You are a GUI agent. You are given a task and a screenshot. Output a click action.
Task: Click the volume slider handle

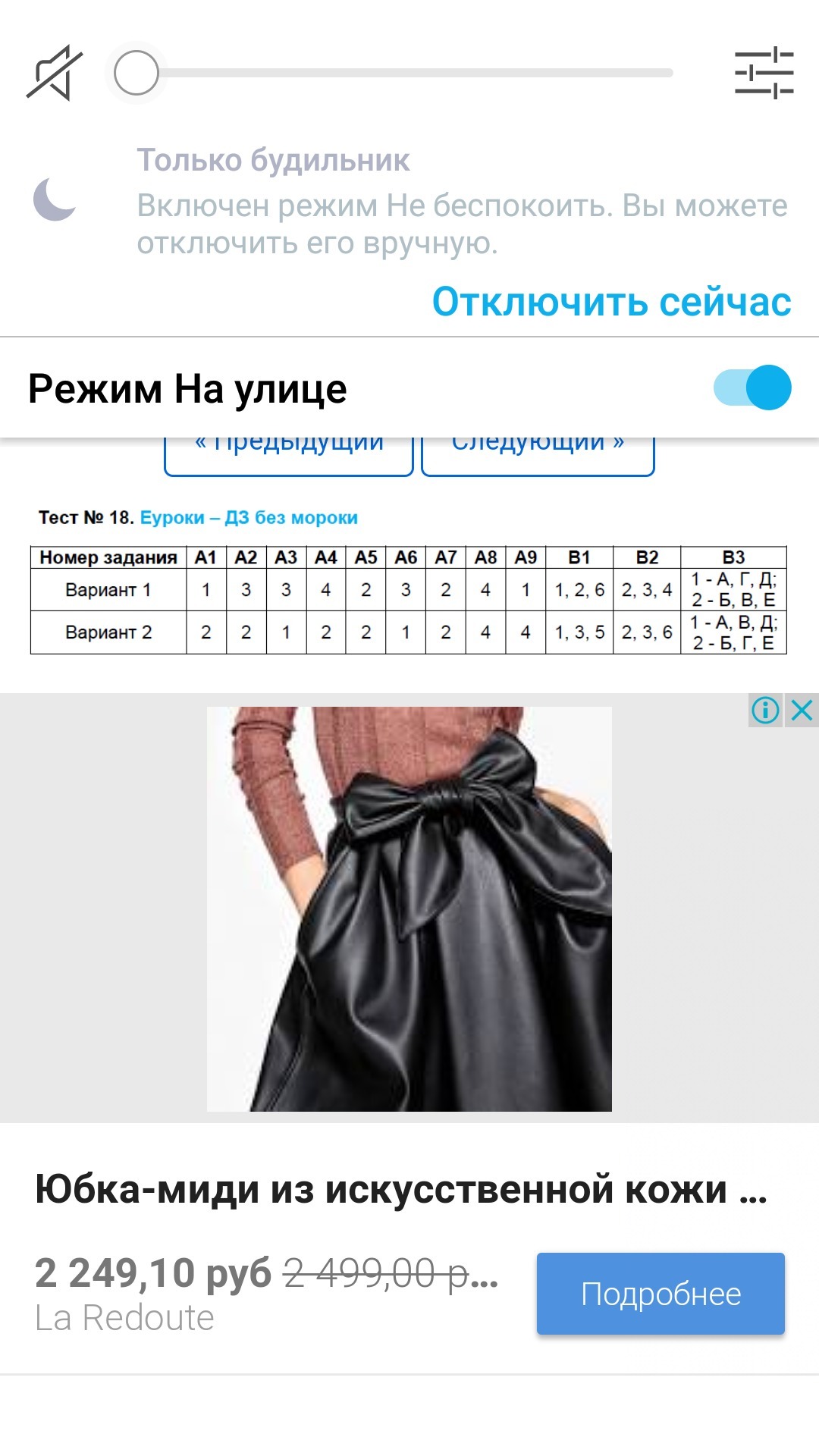(x=136, y=73)
